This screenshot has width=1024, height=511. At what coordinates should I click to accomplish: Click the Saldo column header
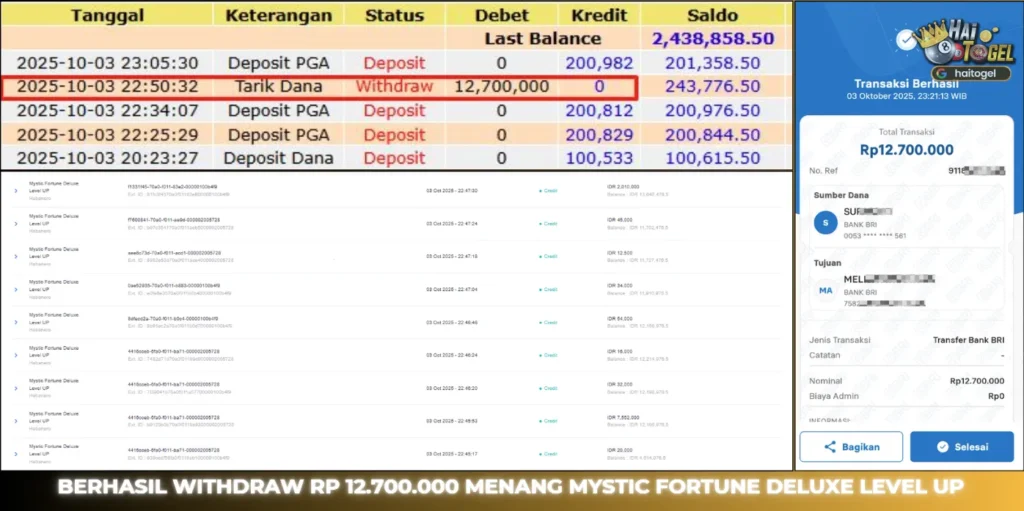click(x=712, y=15)
